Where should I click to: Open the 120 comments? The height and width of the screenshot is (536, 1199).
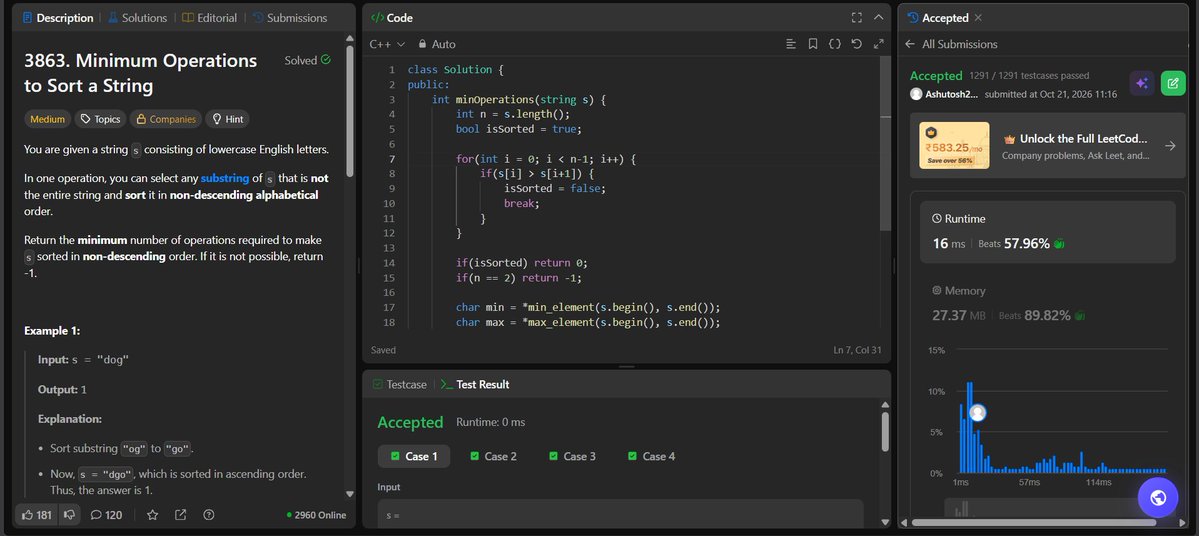tap(106, 515)
